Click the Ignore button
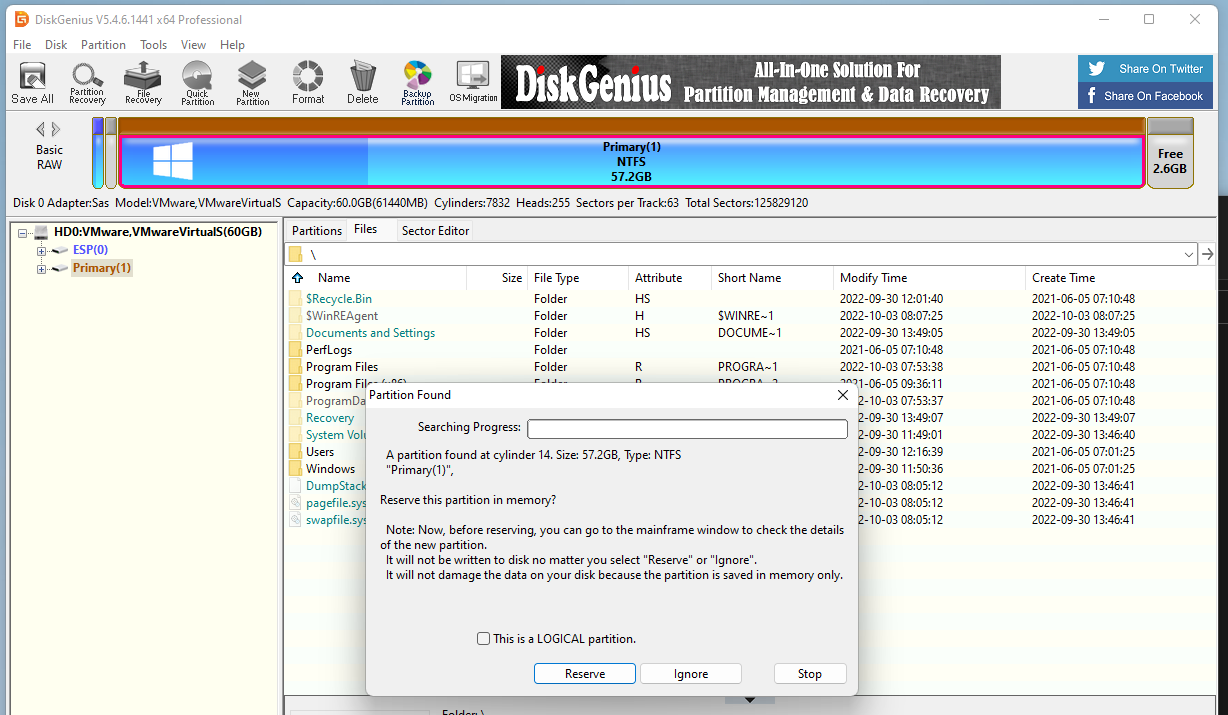The height and width of the screenshot is (715, 1228). click(691, 674)
